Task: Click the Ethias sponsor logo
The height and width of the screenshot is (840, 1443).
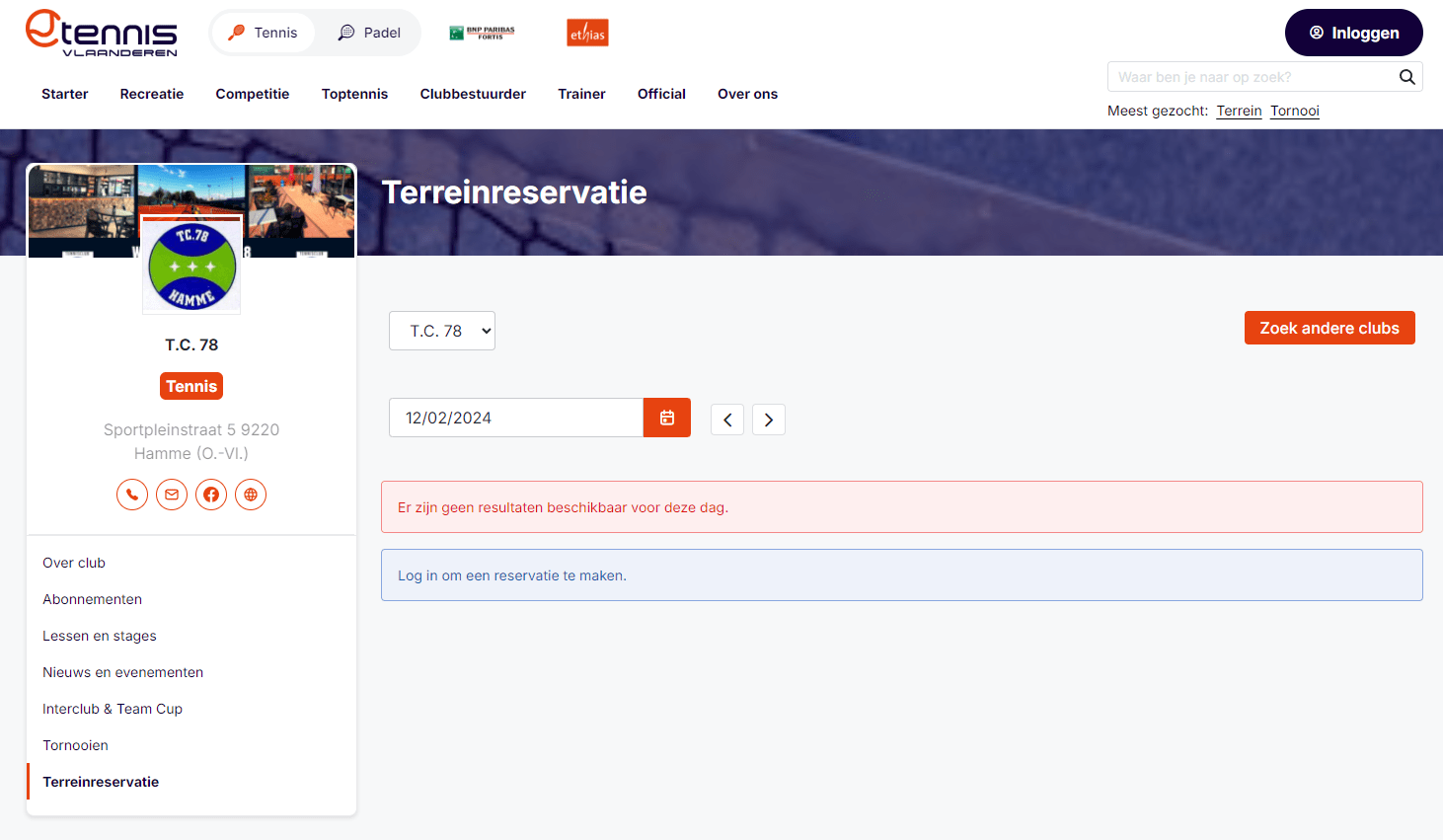Action: (587, 34)
